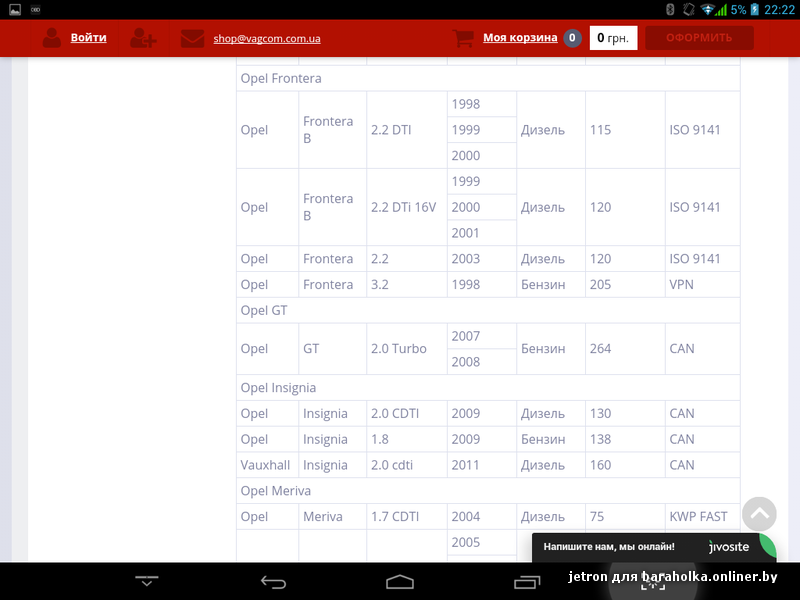Click the 130 horsepower cell
800x600 pixels.
[626, 413]
